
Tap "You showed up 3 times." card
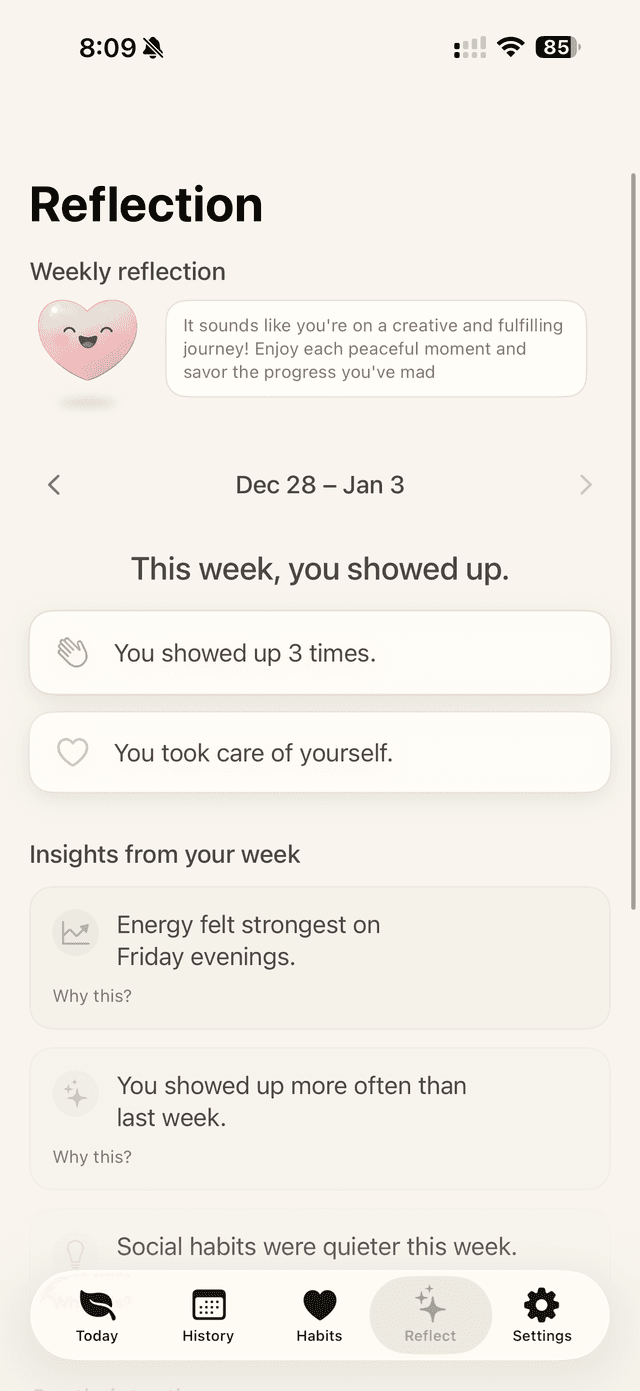(320, 653)
